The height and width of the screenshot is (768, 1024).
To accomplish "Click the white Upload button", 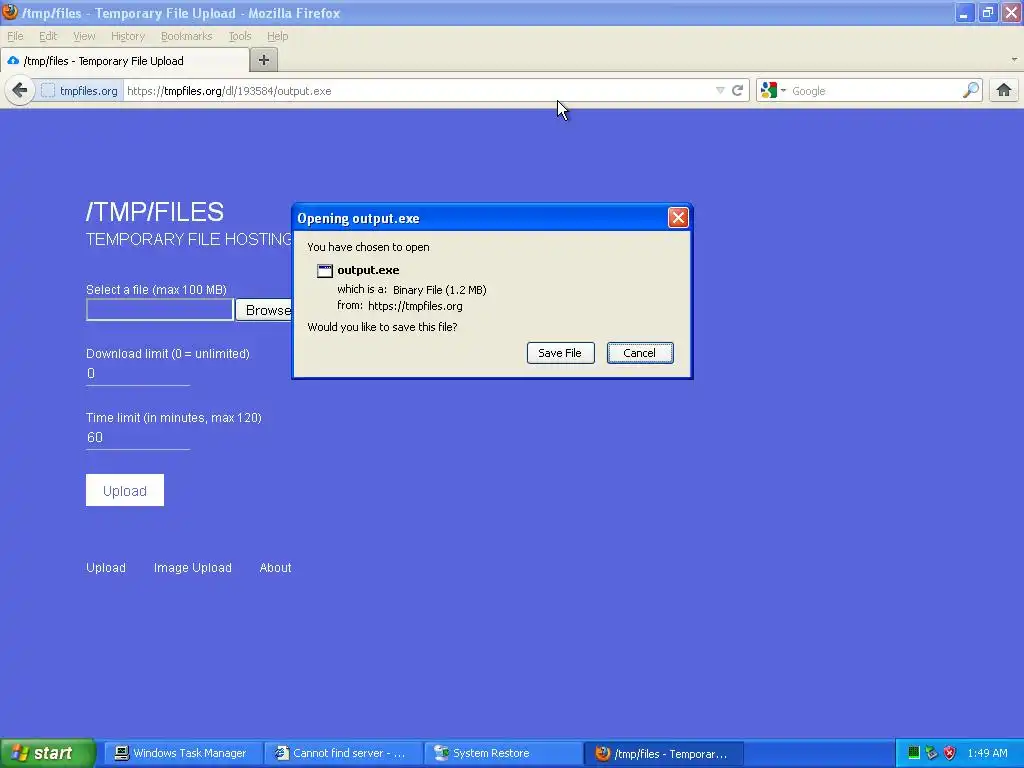I will (125, 490).
